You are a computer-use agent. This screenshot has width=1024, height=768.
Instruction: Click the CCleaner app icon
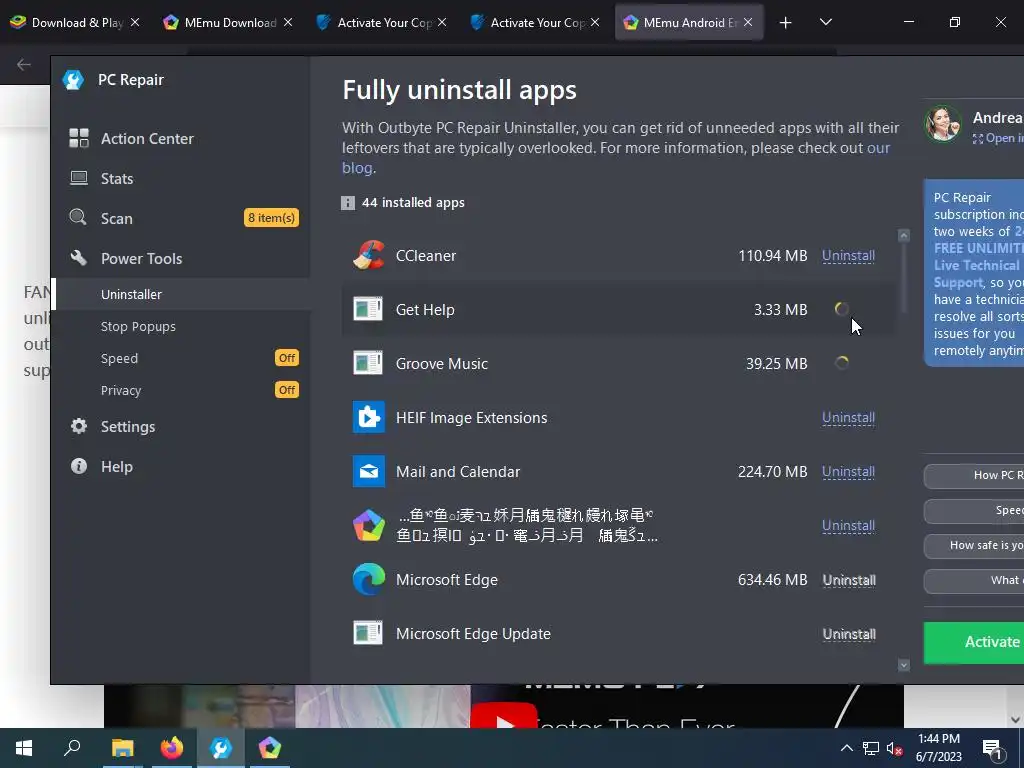(x=368, y=255)
